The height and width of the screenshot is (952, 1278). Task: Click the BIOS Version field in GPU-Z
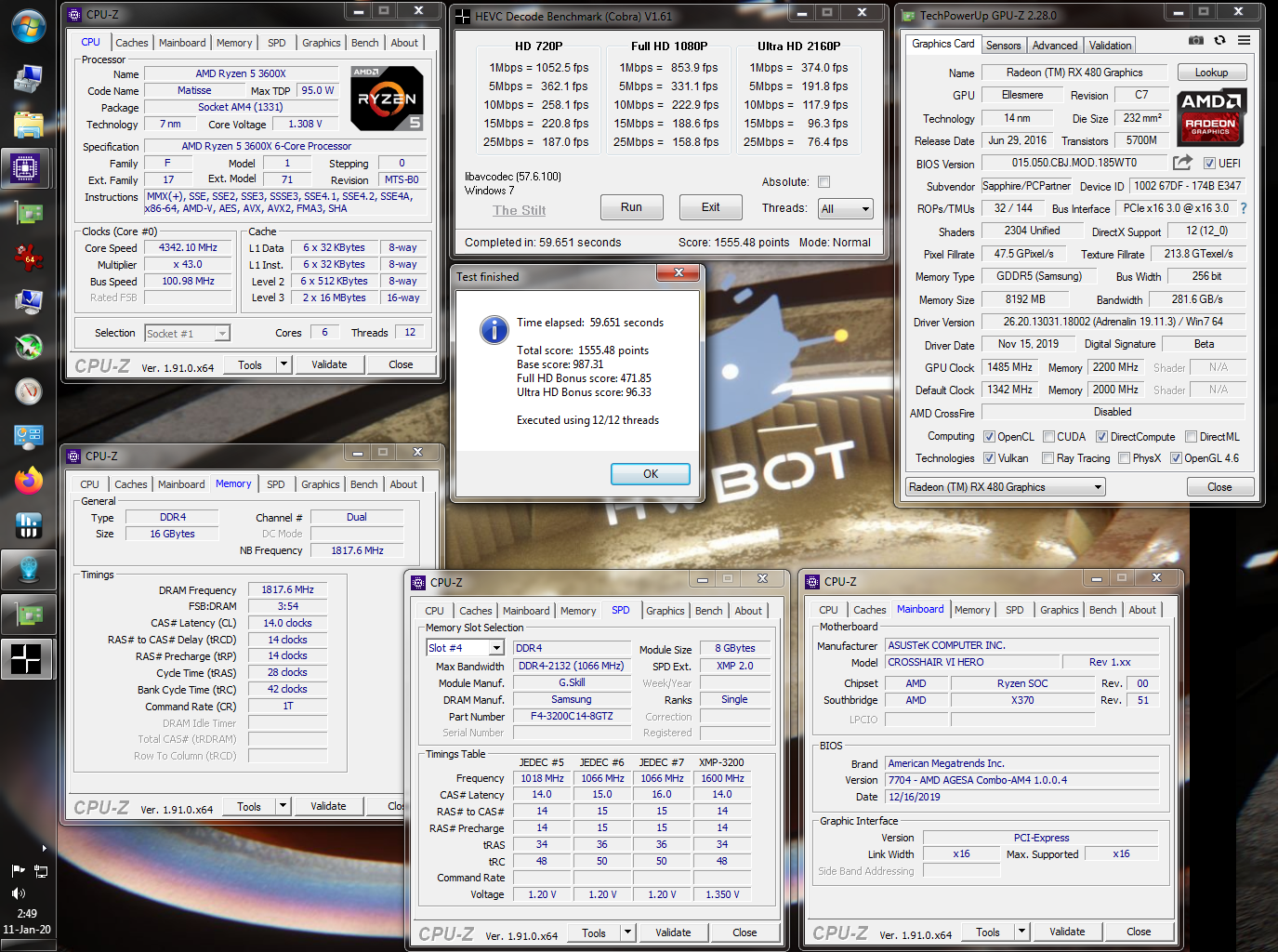point(1074,163)
